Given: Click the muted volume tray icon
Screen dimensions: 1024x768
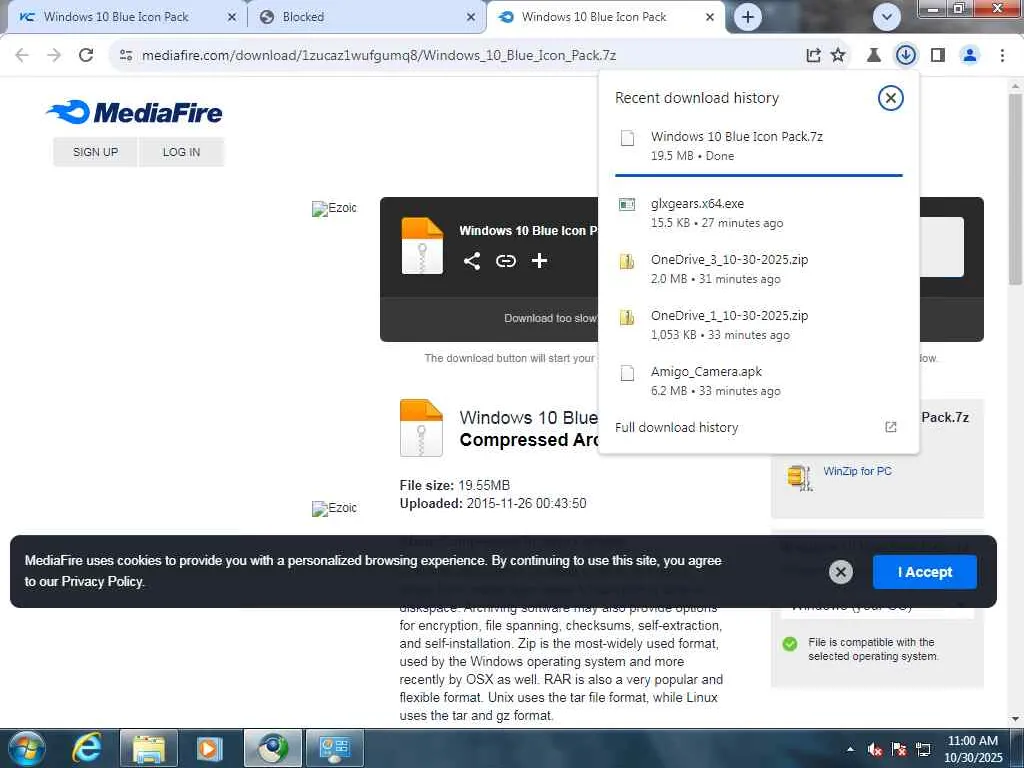Looking at the screenshot, I should [875, 749].
